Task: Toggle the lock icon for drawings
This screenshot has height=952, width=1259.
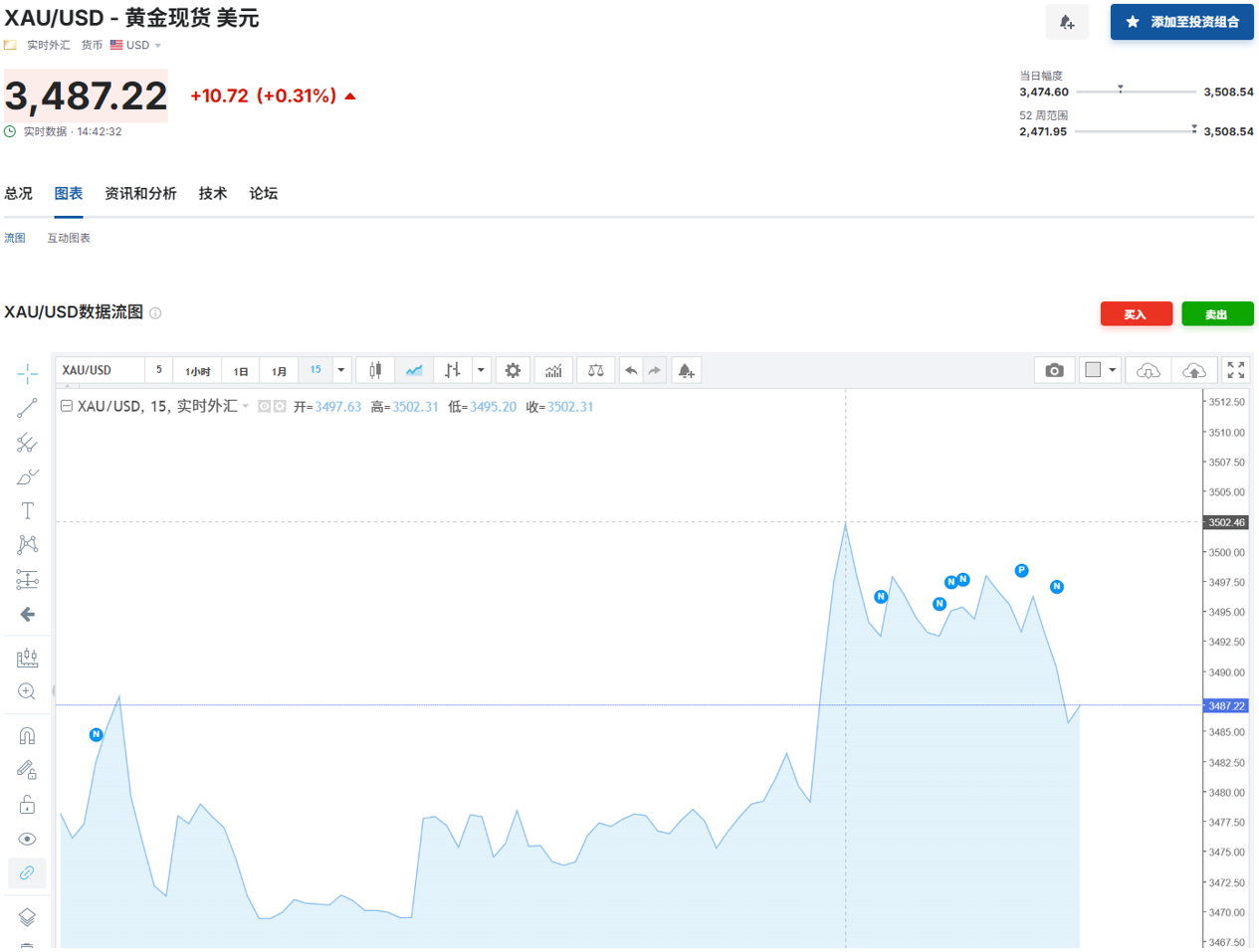Action: coord(27,804)
